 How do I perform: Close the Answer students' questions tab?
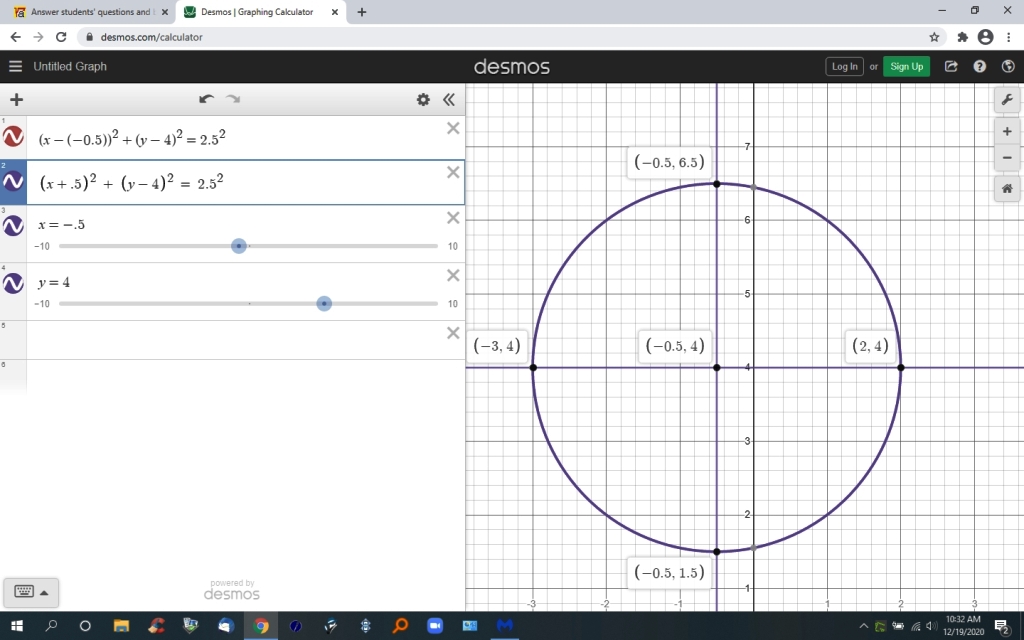165,12
